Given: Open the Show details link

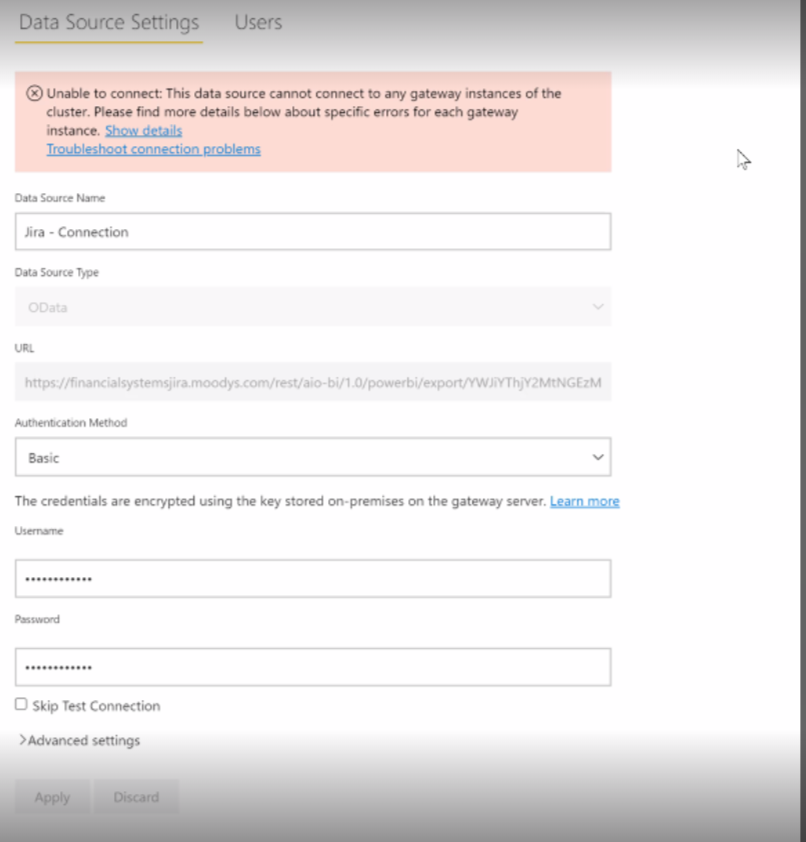Looking at the screenshot, I should (x=143, y=130).
